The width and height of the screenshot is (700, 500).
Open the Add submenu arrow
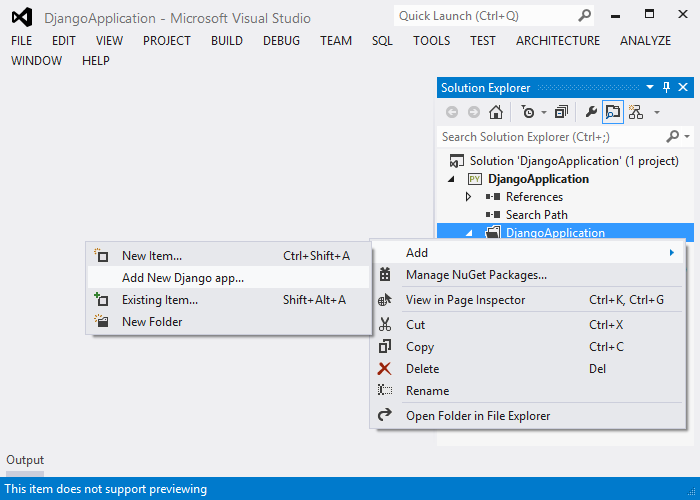pos(672,253)
